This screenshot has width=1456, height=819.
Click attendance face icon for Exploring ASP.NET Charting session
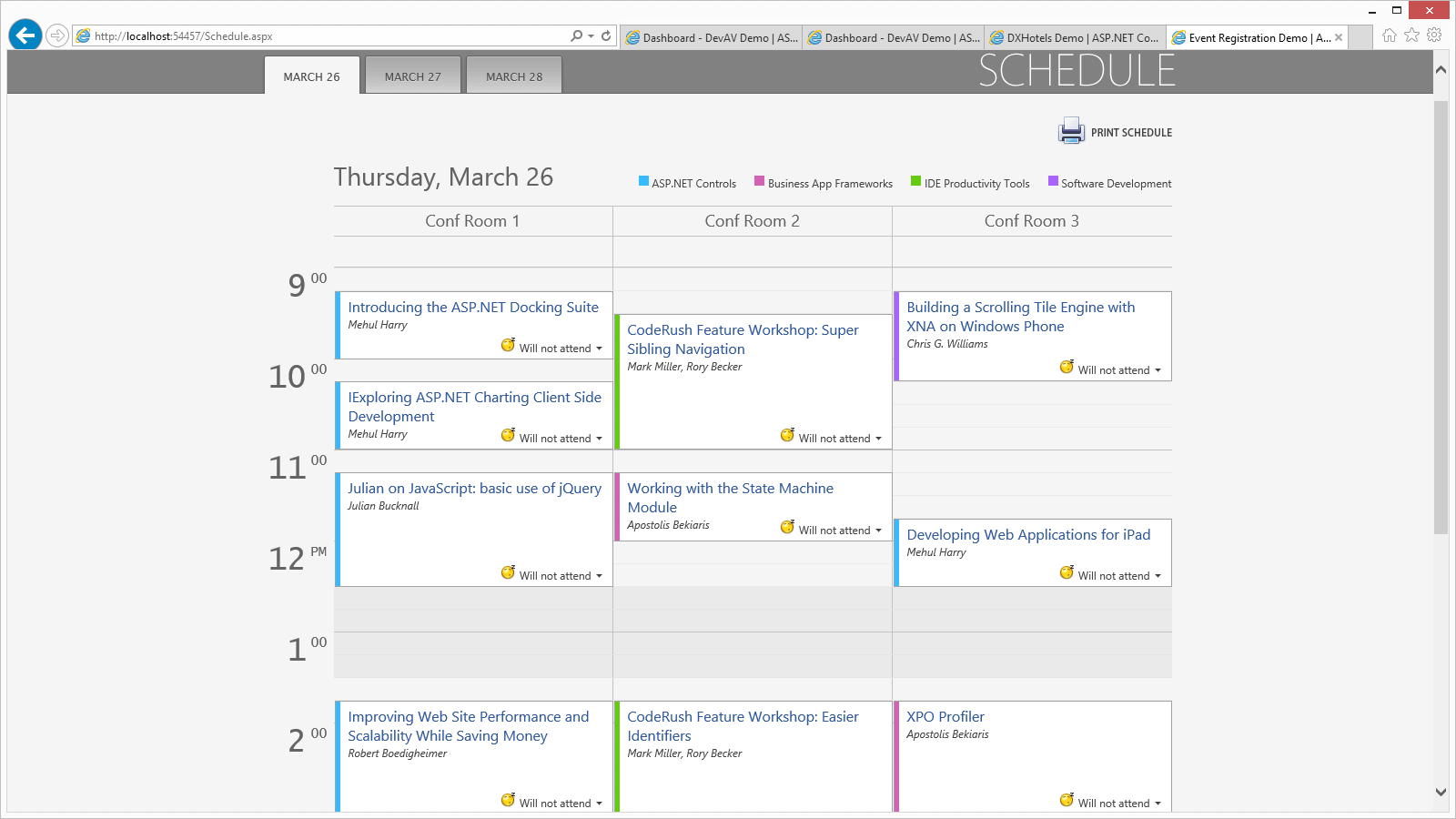tap(508, 435)
